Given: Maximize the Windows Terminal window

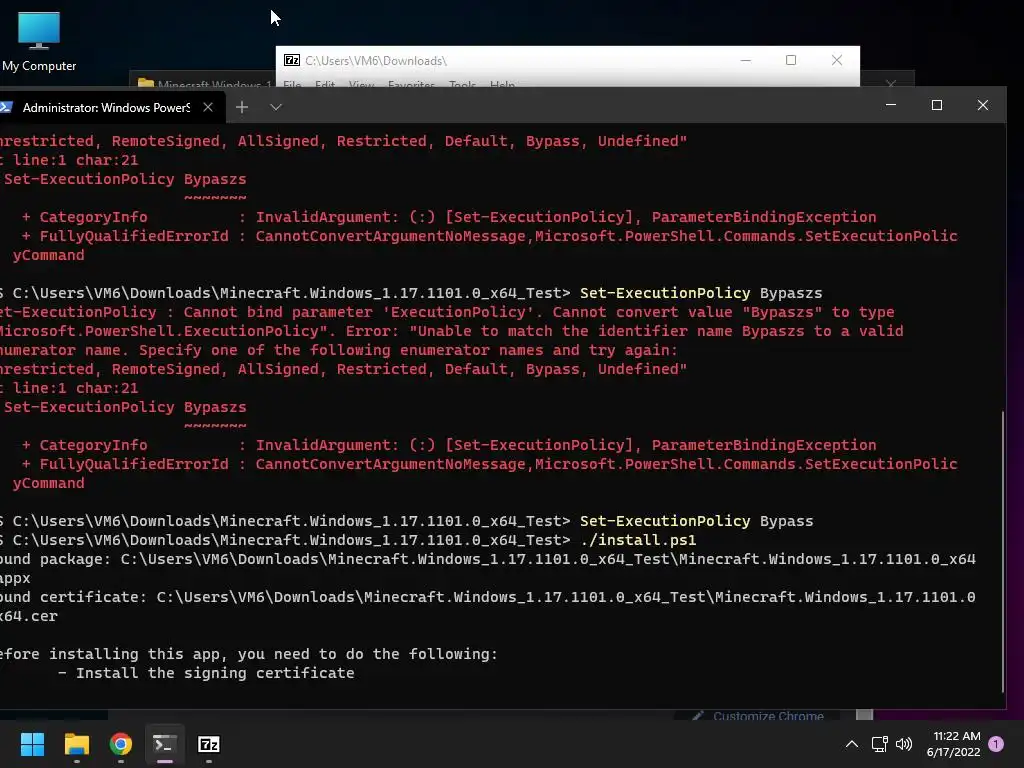Looking at the screenshot, I should pyautogui.click(x=936, y=105).
